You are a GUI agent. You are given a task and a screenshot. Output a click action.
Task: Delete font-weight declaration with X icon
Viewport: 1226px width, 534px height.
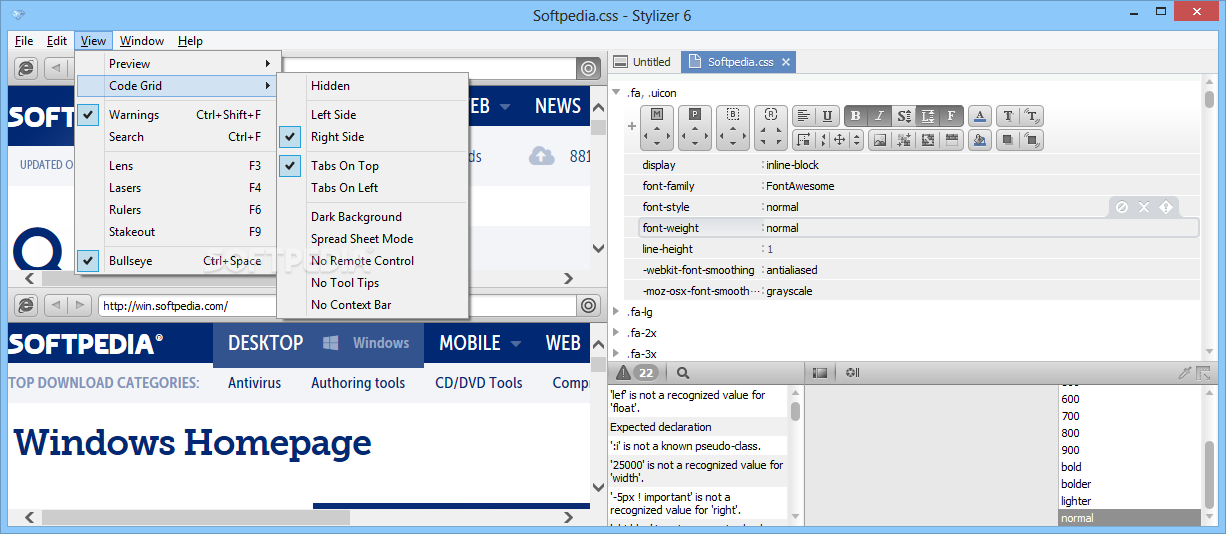click(1144, 207)
